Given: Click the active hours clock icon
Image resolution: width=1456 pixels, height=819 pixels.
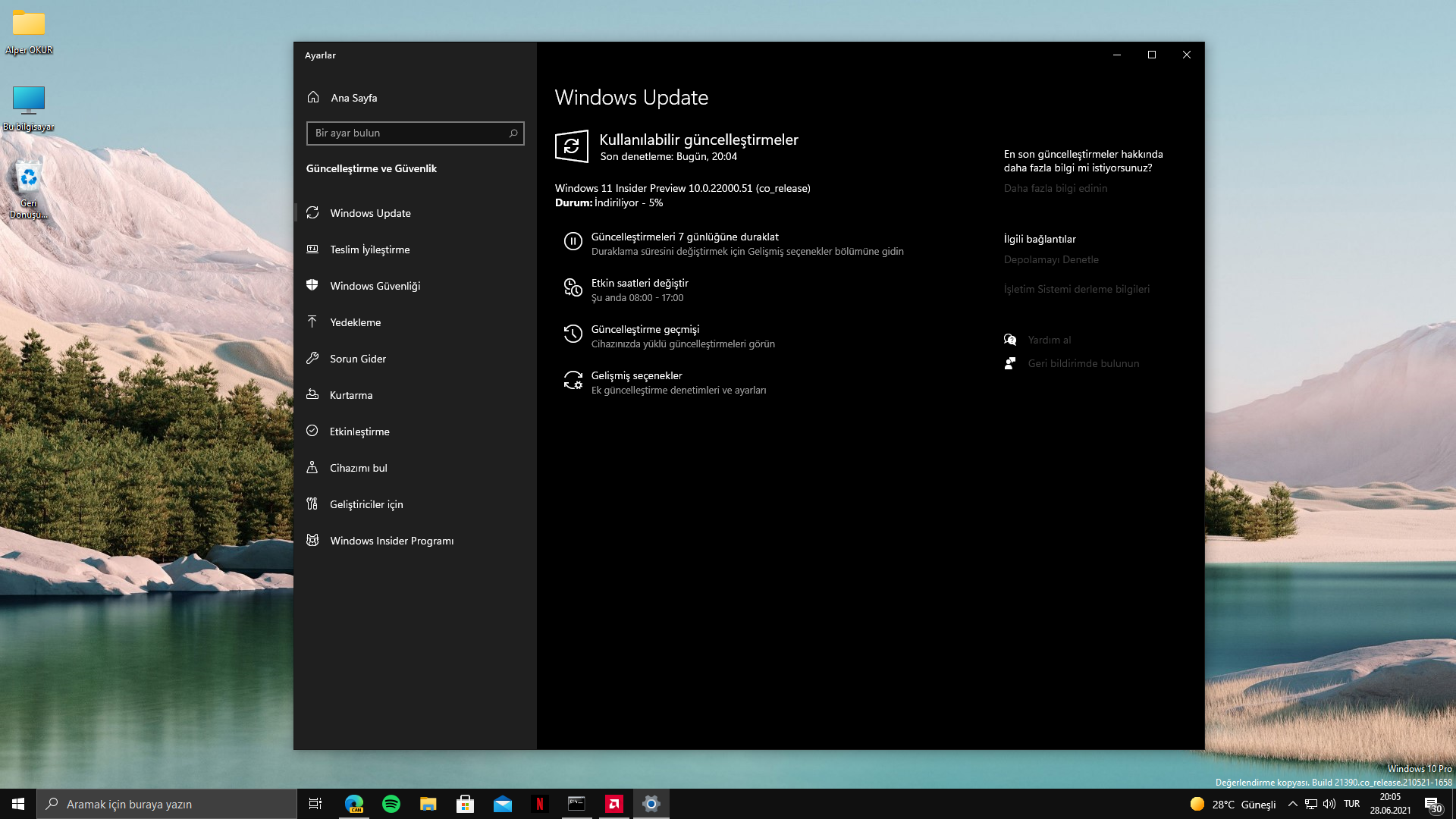Looking at the screenshot, I should [573, 288].
